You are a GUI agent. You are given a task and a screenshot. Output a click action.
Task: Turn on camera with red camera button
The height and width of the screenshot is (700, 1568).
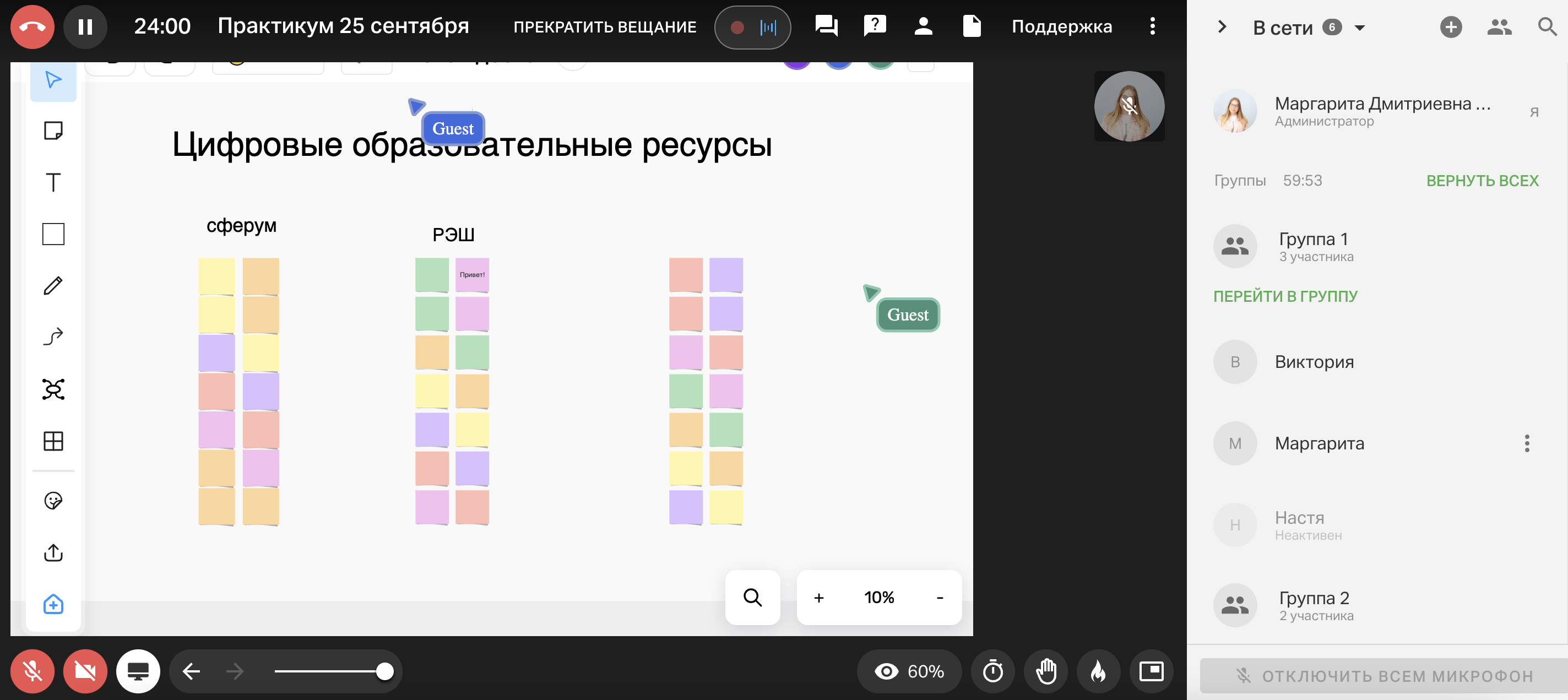(x=85, y=671)
